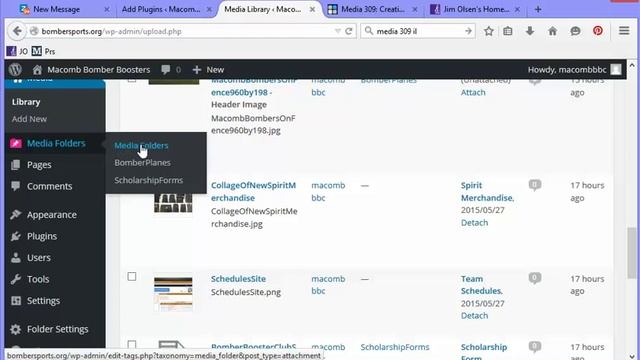Open bookmarks list clipboard icon

(508, 31)
